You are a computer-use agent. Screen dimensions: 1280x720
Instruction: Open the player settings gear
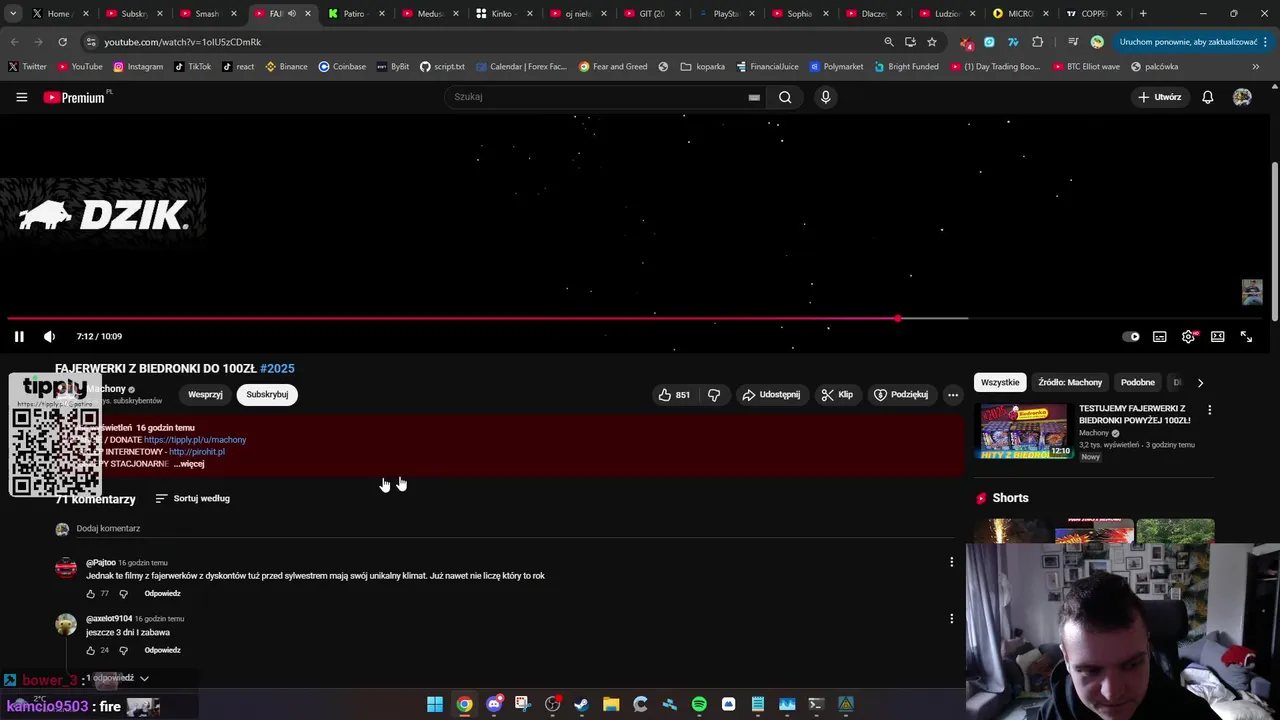tap(1189, 337)
